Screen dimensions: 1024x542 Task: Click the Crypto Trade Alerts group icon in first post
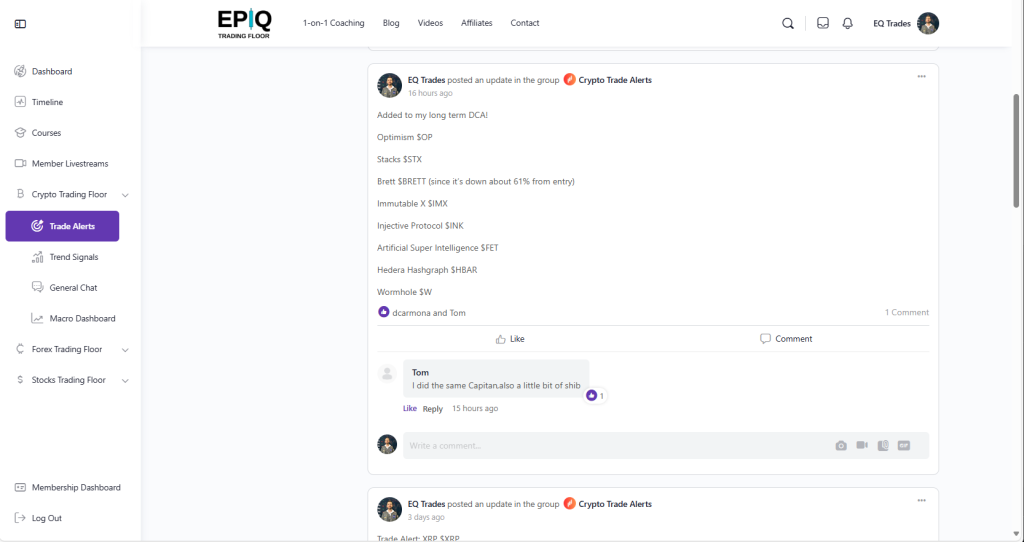569,80
